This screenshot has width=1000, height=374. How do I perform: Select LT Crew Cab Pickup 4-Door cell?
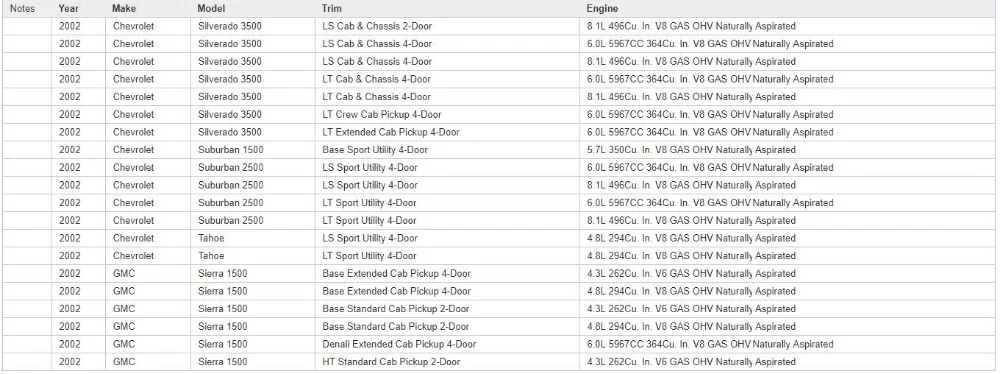pos(447,115)
